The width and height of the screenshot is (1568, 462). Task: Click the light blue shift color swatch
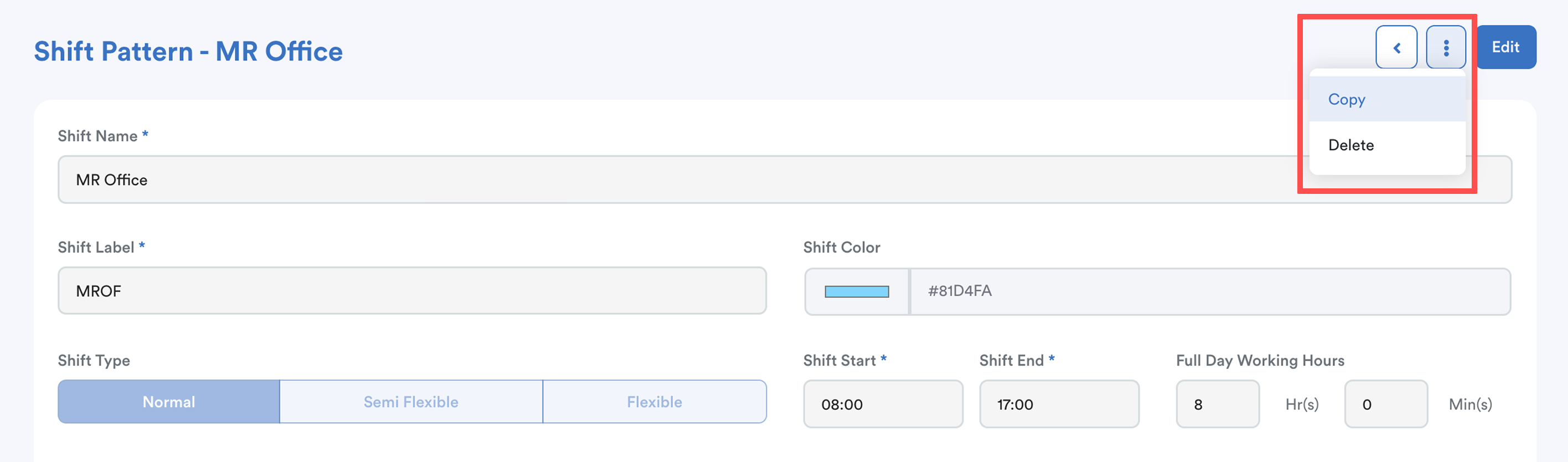[856, 292]
